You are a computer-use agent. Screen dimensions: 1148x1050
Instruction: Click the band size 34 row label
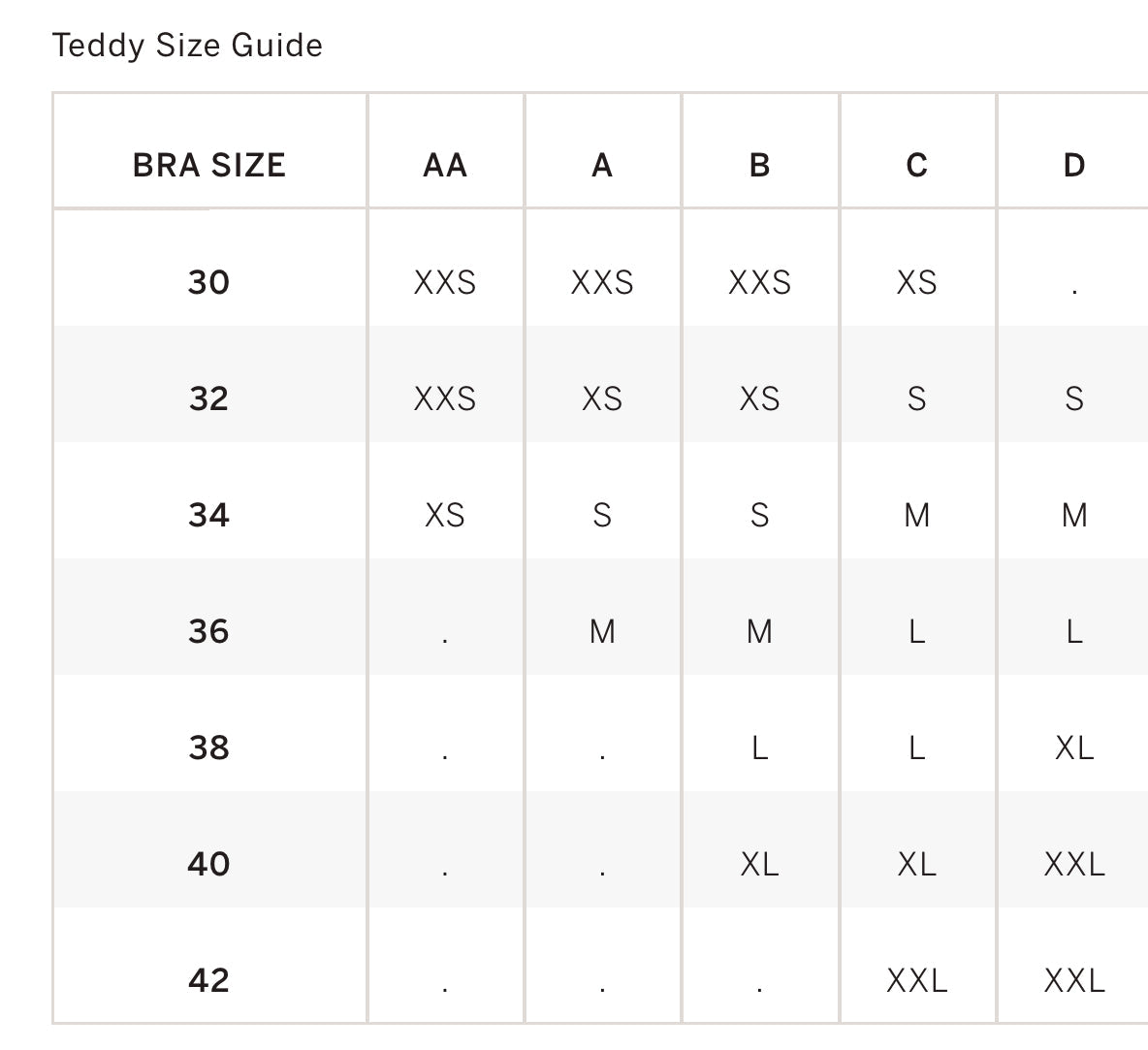point(209,515)
